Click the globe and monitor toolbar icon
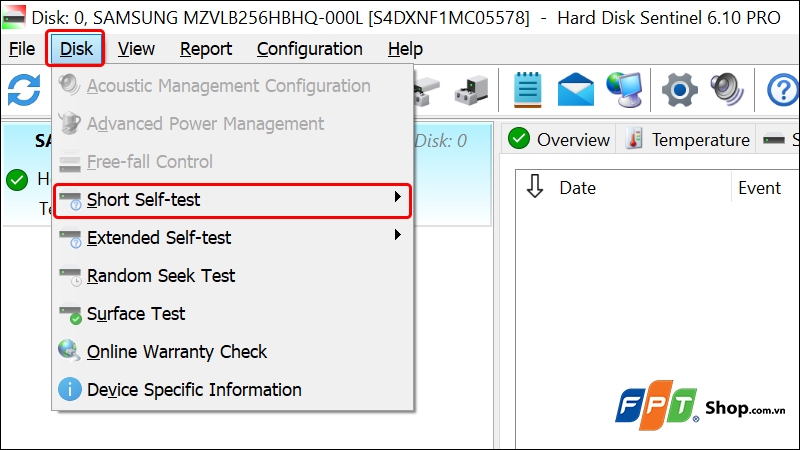The height and width of the screenshot is (450, 800). 624,90
